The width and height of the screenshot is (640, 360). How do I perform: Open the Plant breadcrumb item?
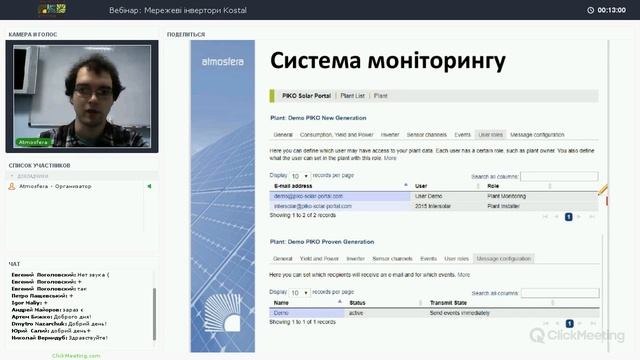point(380,96)
